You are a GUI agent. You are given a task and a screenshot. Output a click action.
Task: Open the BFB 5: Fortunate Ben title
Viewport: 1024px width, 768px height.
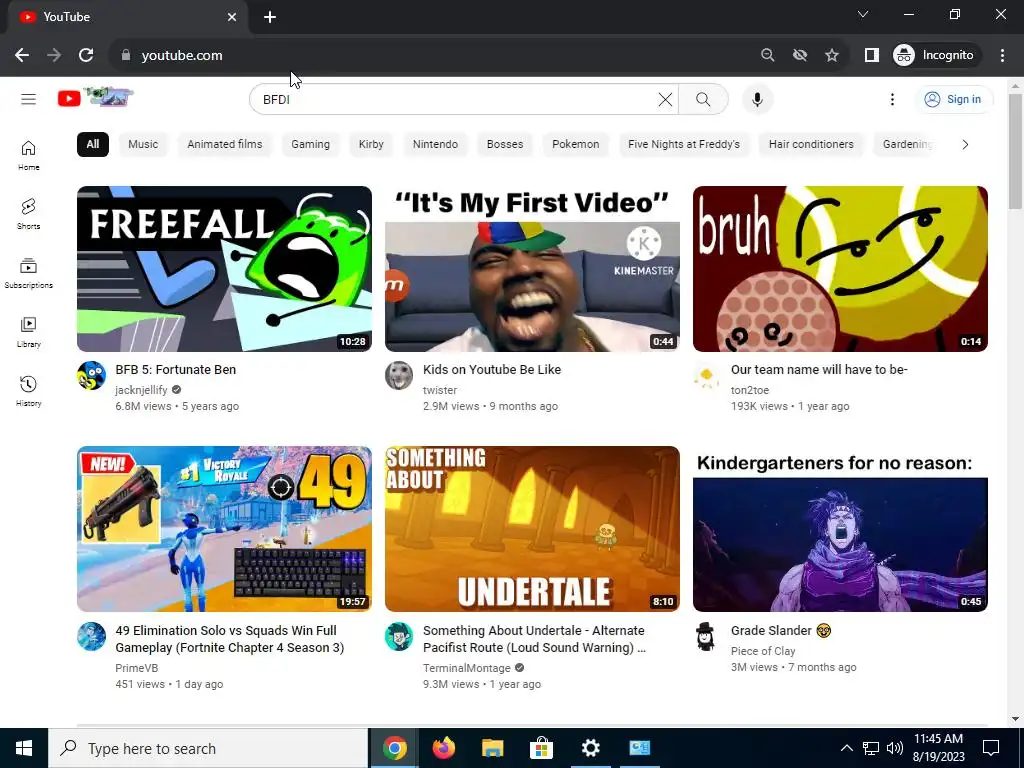(x=176, y=370)
